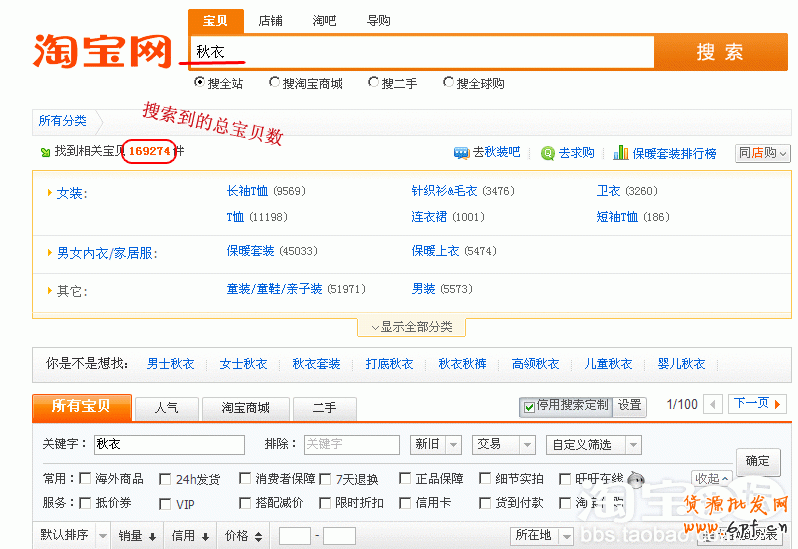Toggle the 停用搜索定制 checkbox
Screen dimensions: 798x549
point(528,406)
